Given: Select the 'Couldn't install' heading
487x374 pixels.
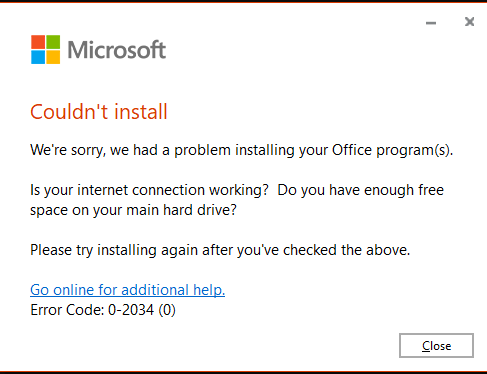Looking at the screenshot, I should [x=99, y=112].
